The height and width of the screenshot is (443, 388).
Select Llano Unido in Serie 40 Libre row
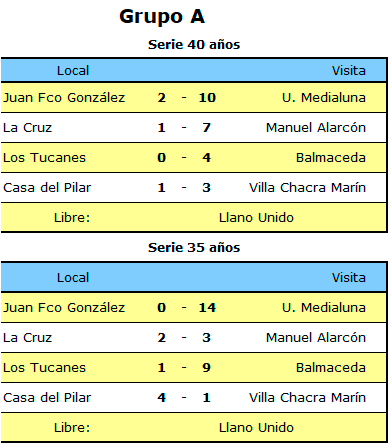pos(256,218)
